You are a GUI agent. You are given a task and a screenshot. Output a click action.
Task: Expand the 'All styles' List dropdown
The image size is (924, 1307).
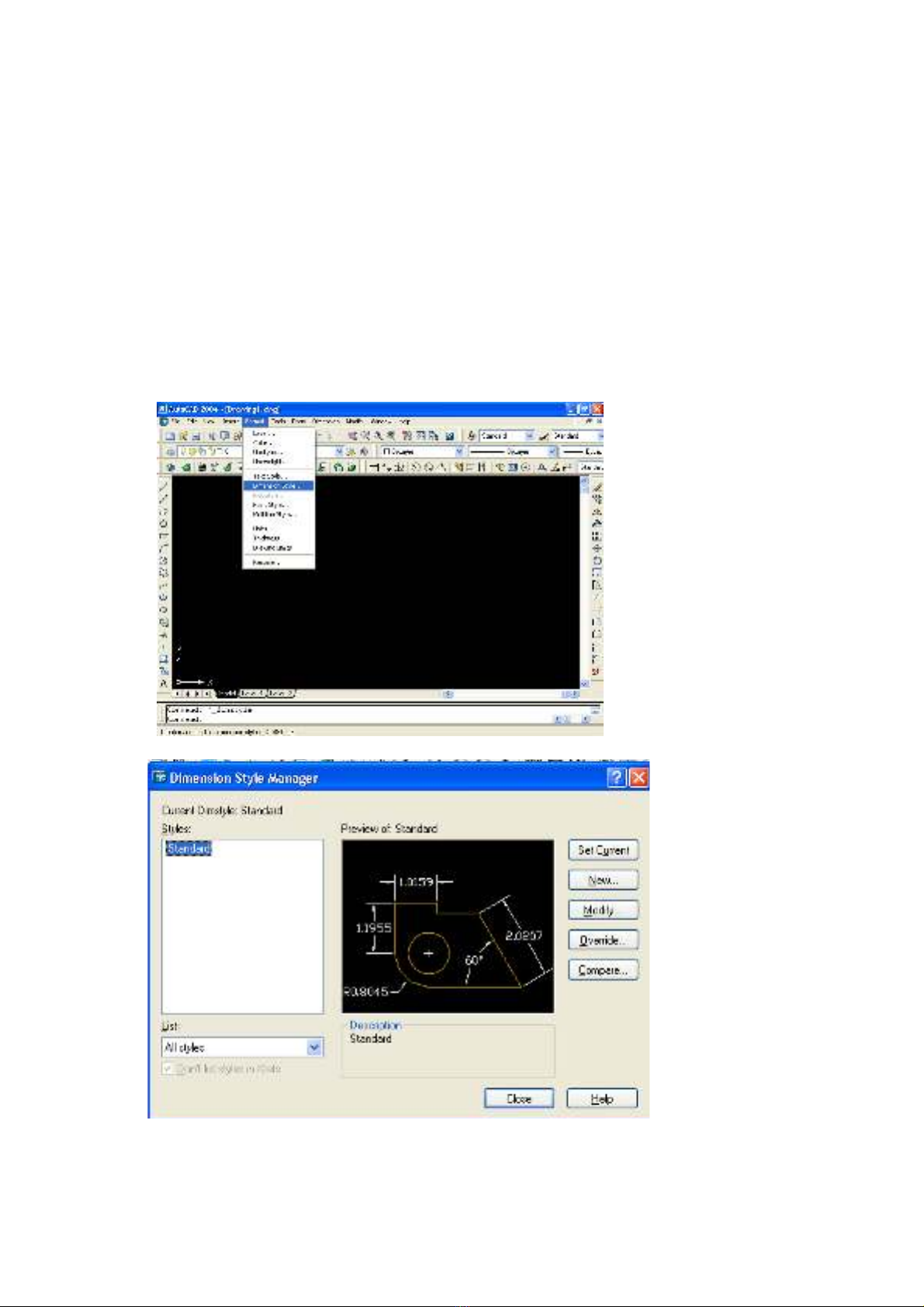pos(314,1048)
